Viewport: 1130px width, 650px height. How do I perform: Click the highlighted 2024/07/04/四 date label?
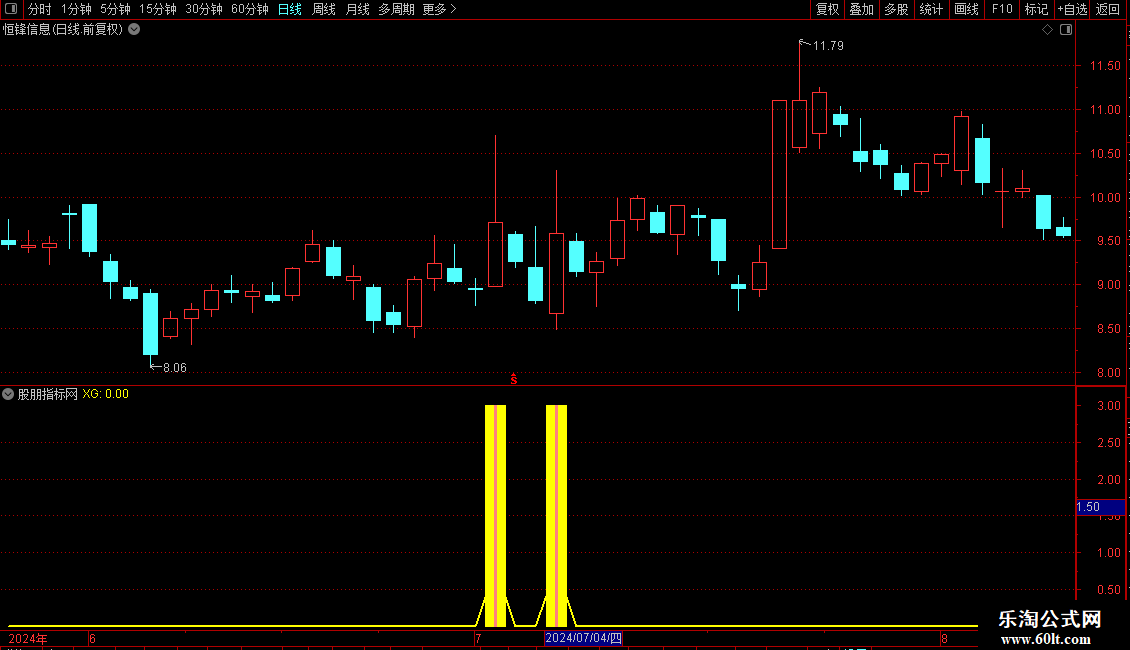[583, 638]
